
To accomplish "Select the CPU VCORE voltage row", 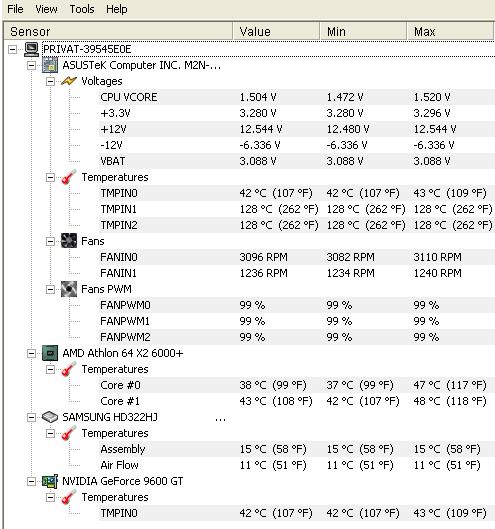I will 297,97.
